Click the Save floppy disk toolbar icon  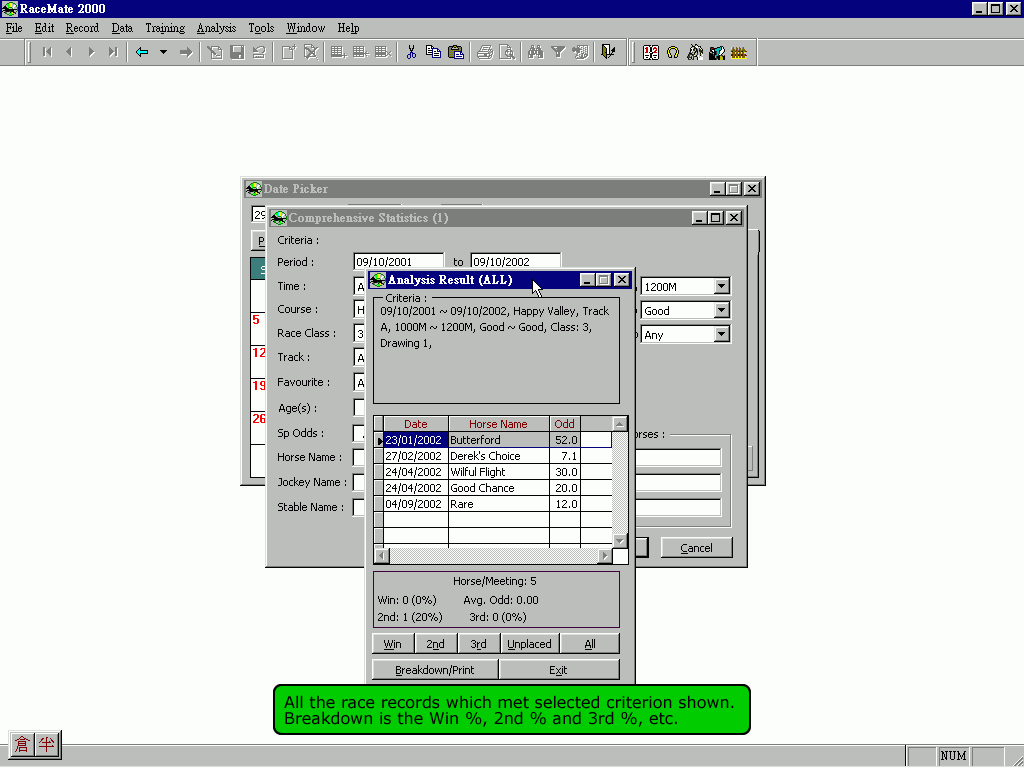coord(238,52)
